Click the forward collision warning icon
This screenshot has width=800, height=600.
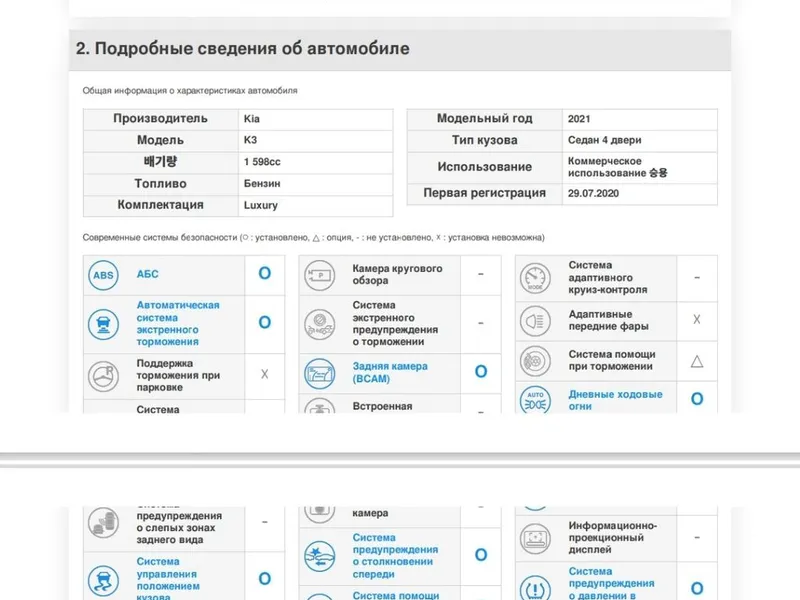319,555
